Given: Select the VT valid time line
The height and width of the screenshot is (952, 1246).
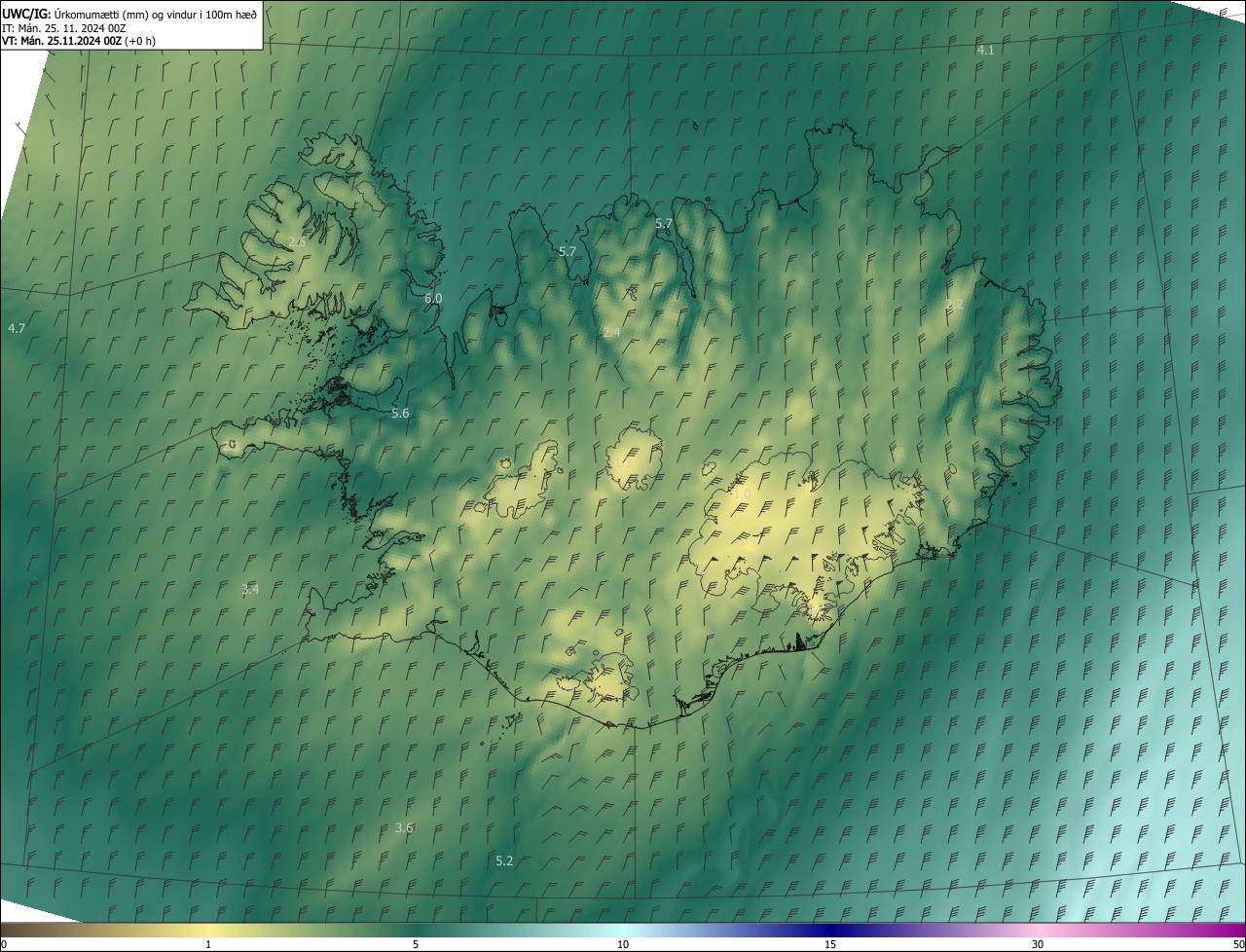Looking at the screenshot, I should [x=79, y=41].
